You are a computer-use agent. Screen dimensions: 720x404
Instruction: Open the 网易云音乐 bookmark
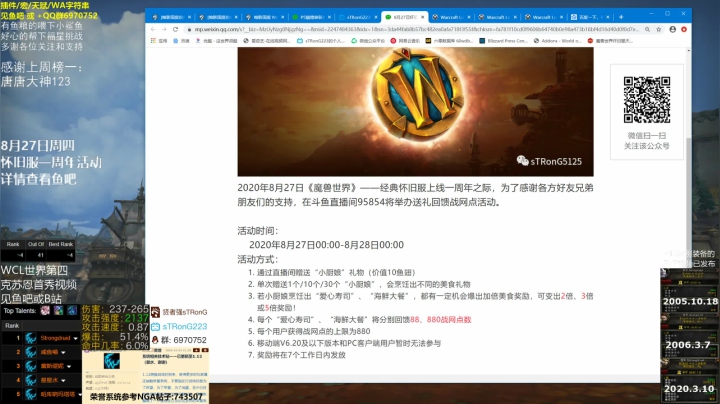point(405,41)
